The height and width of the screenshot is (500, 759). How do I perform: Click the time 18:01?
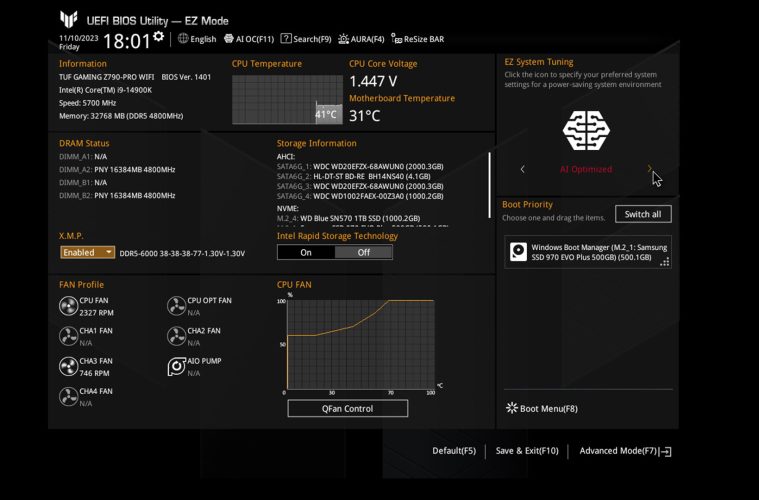point(127,41)
